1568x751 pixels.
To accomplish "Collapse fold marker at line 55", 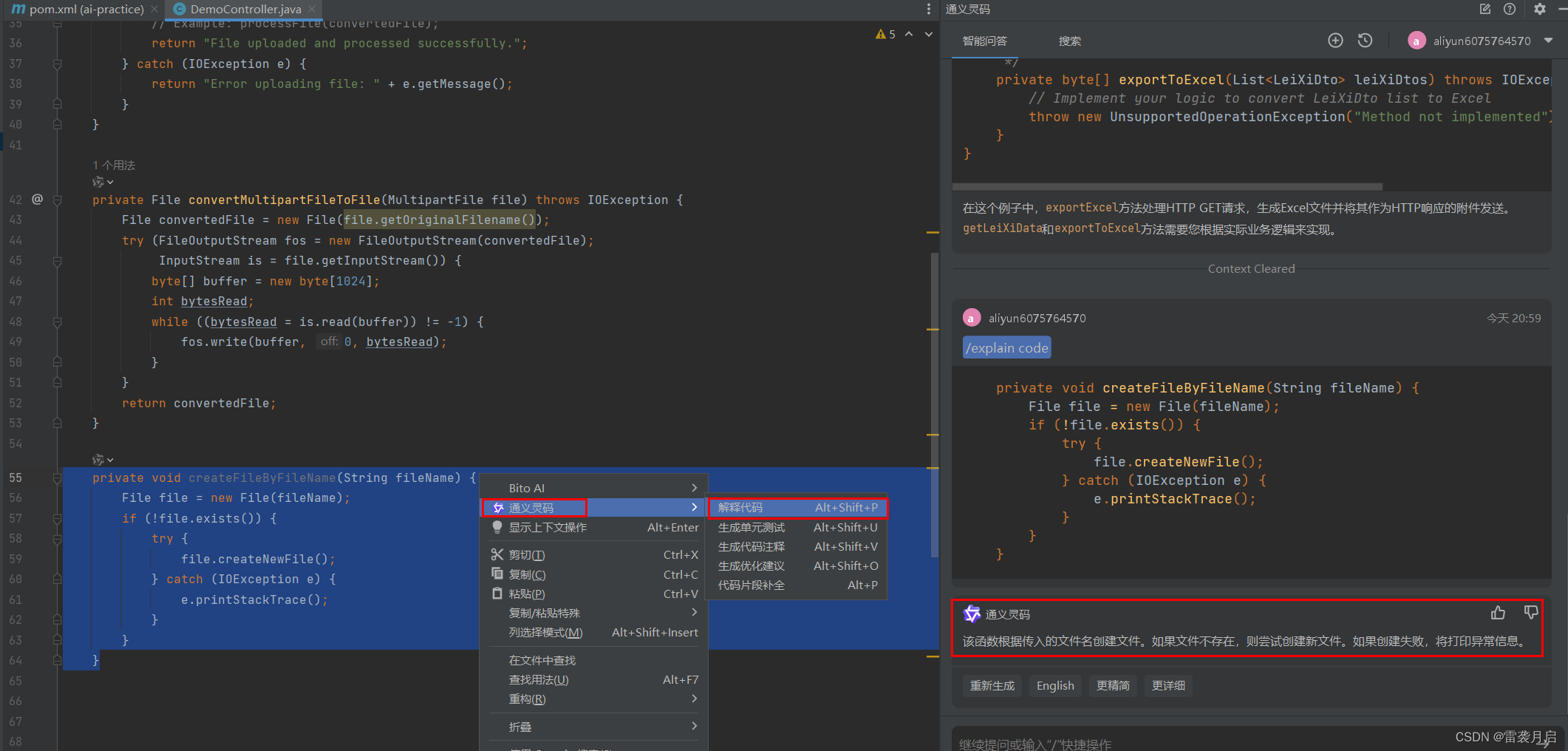I will (x=57, y=478).
